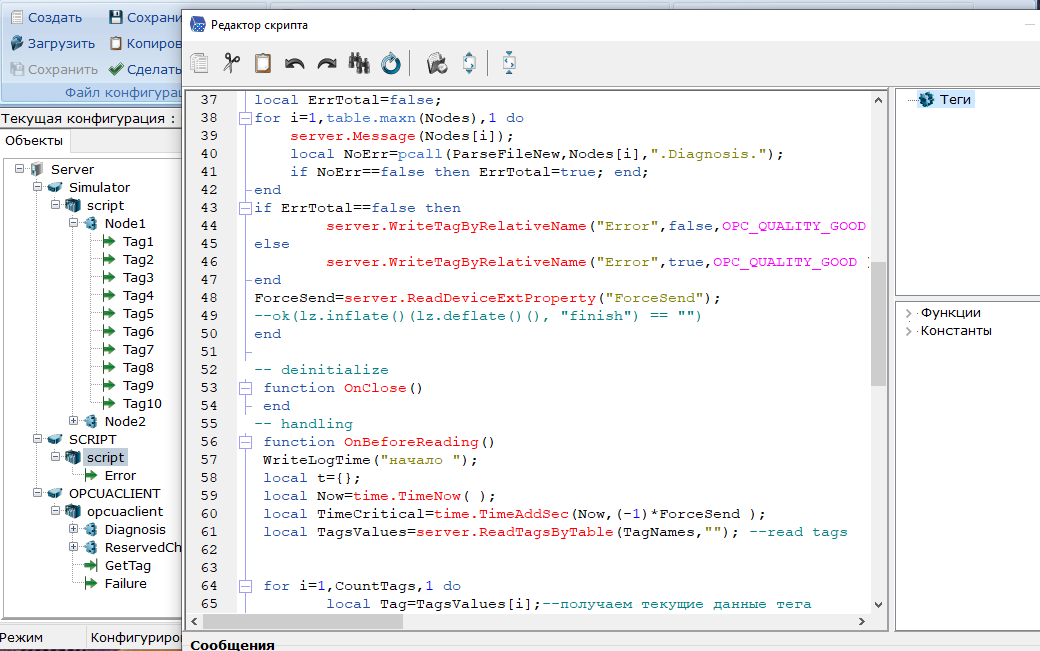Expand the Константы list

pos(909,331)
